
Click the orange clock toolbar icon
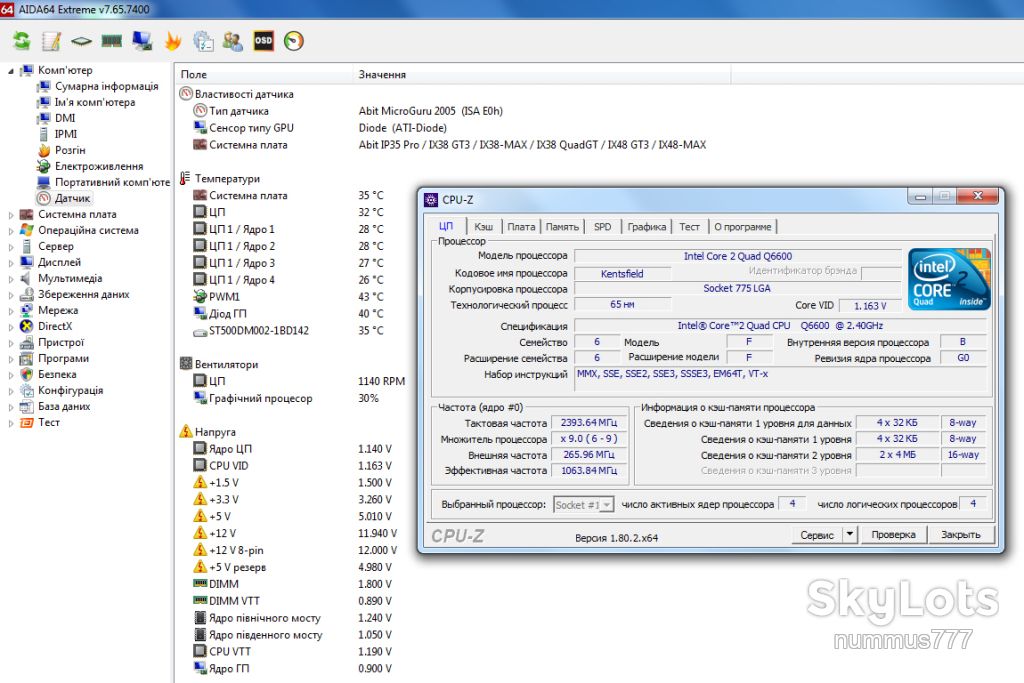click(x=294, y=41)
